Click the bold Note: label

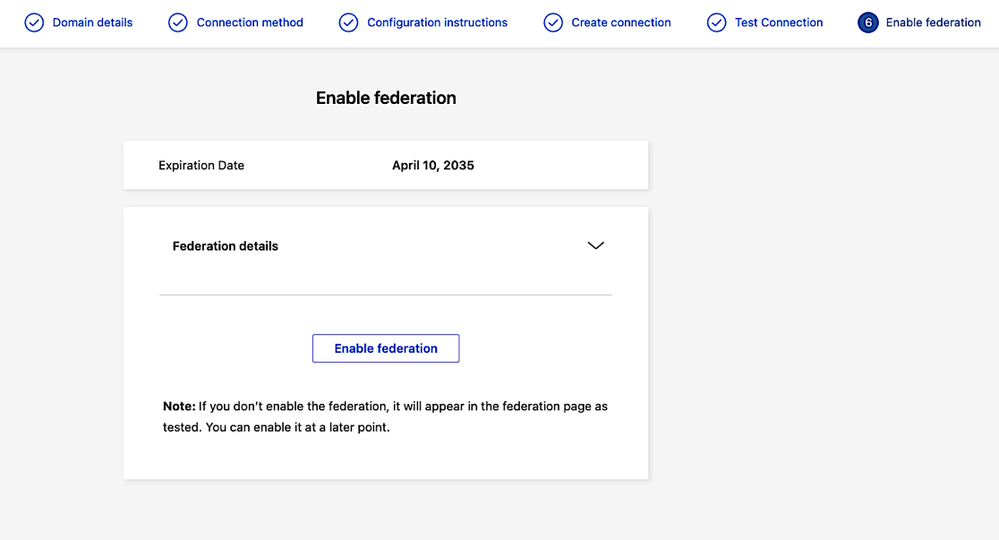click(x=179, y=406)
